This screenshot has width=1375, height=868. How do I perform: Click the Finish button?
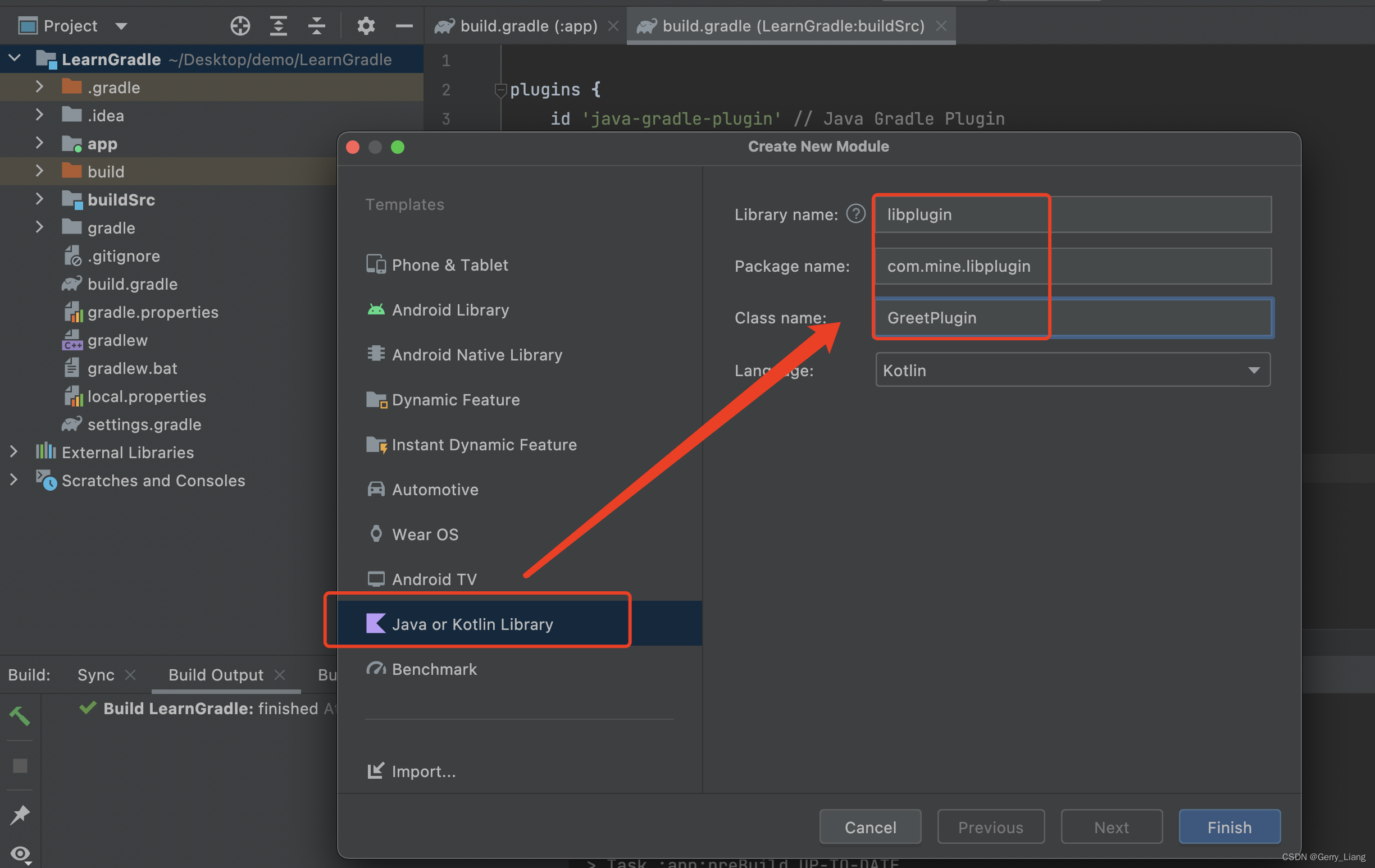(x=1230, y=827)
